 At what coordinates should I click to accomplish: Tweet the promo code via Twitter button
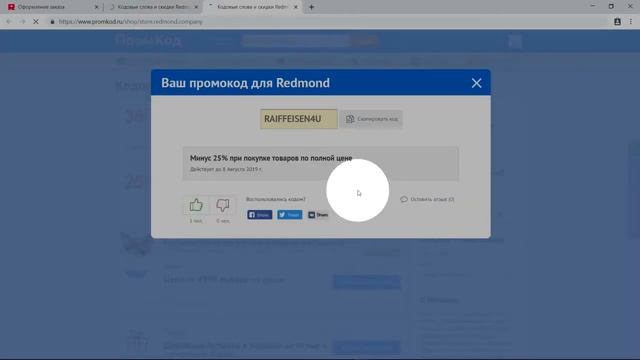pyautogui.click(x=290, y=215)
